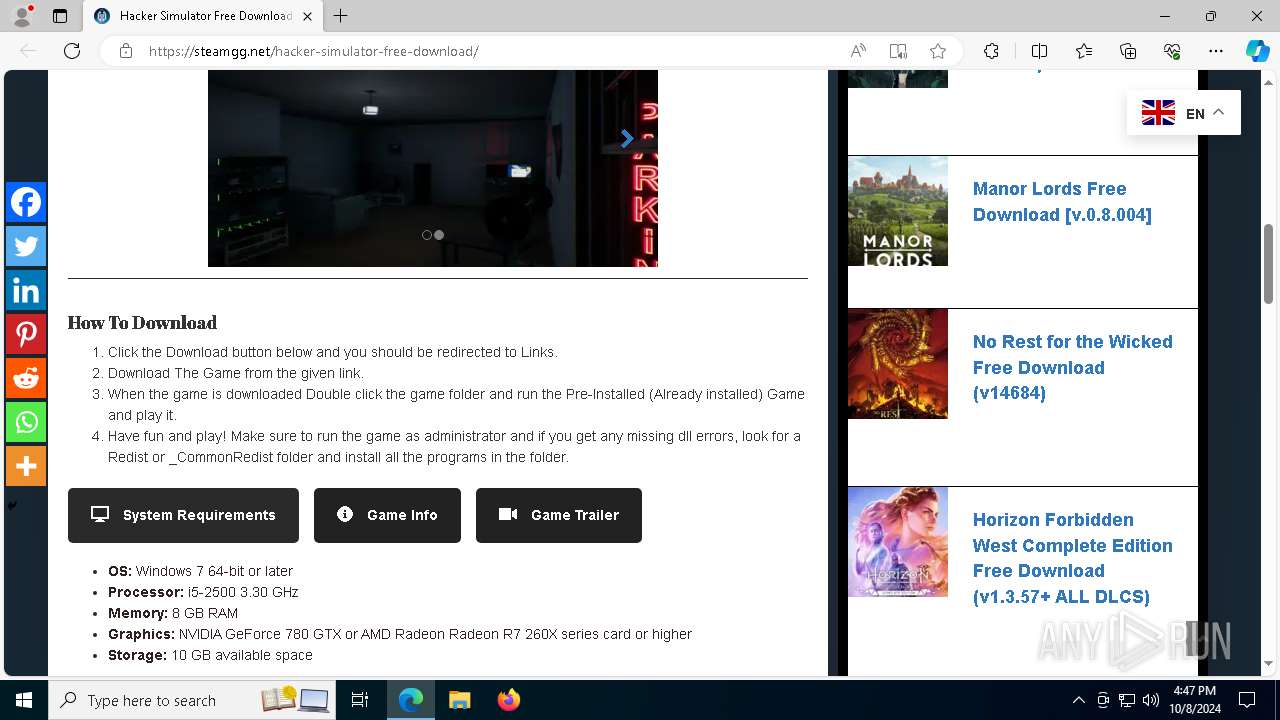The width and height of the screenshot is (1280, 720).
Task: Open Browser essentials
Action: click(x=1172, y=51)
